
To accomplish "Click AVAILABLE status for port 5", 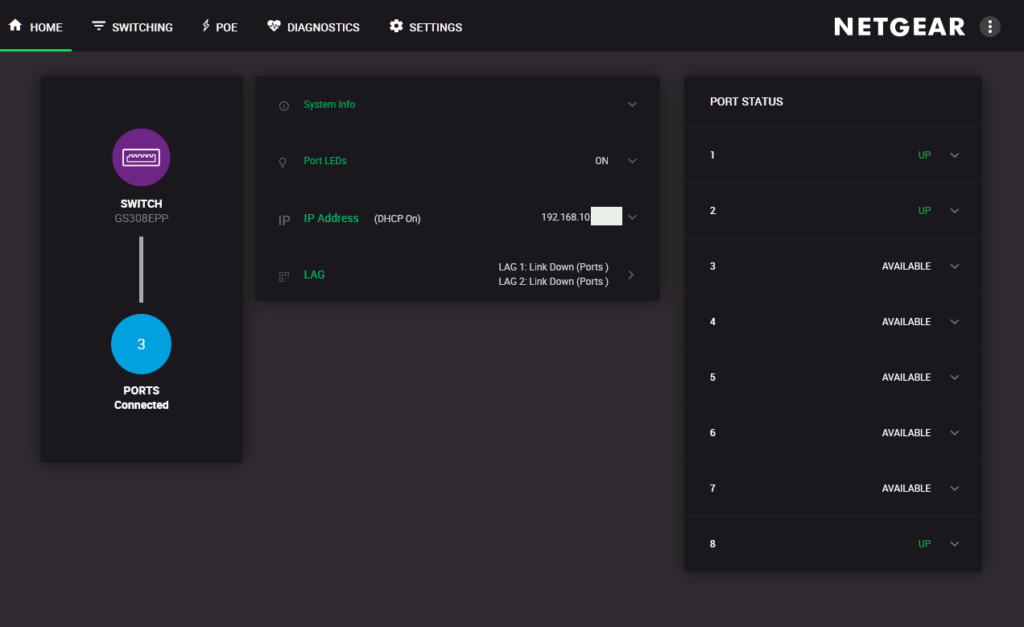I will pos(906,378).
